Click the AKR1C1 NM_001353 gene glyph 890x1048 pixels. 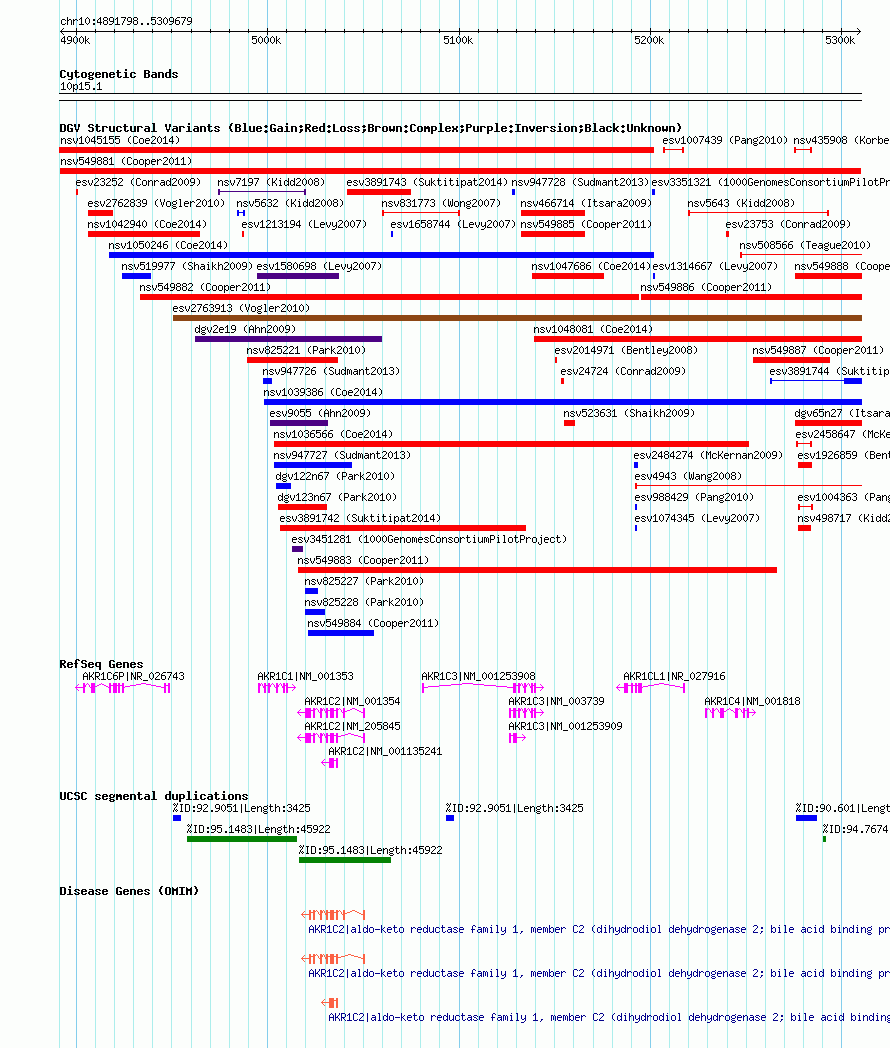(x=277, y=688)
